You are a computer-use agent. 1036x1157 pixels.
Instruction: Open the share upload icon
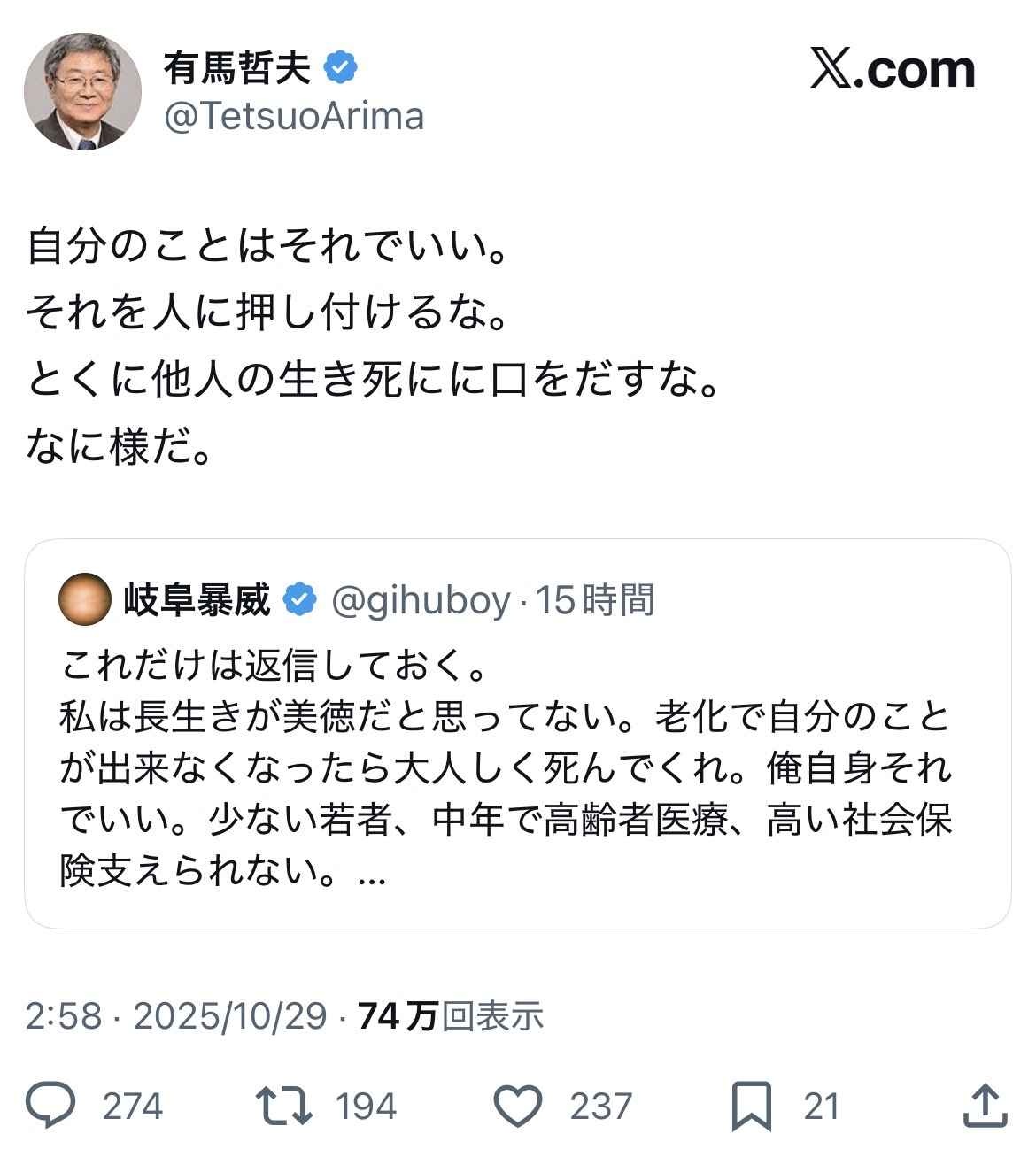985,1106
